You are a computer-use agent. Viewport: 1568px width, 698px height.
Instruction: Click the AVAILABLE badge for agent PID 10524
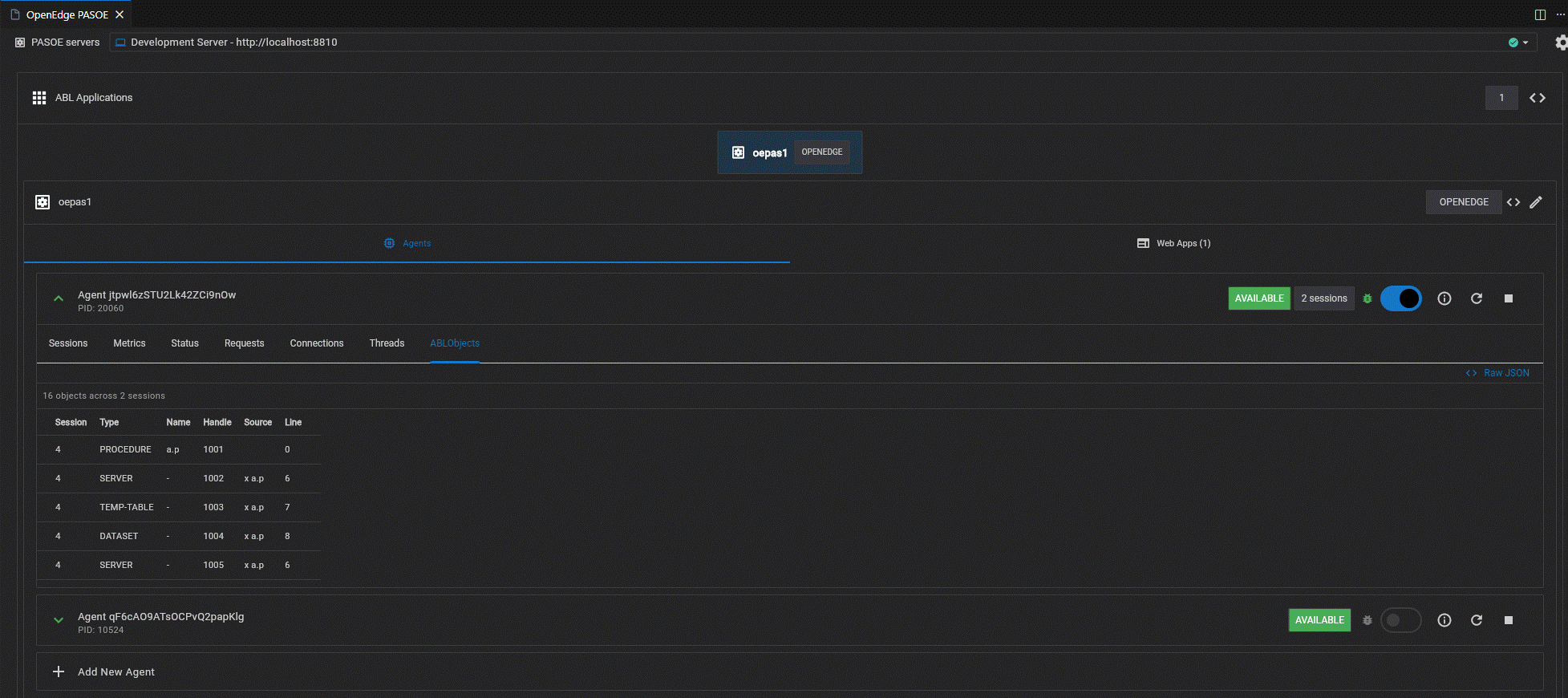pyautogui.click(x=1319, y=620)
